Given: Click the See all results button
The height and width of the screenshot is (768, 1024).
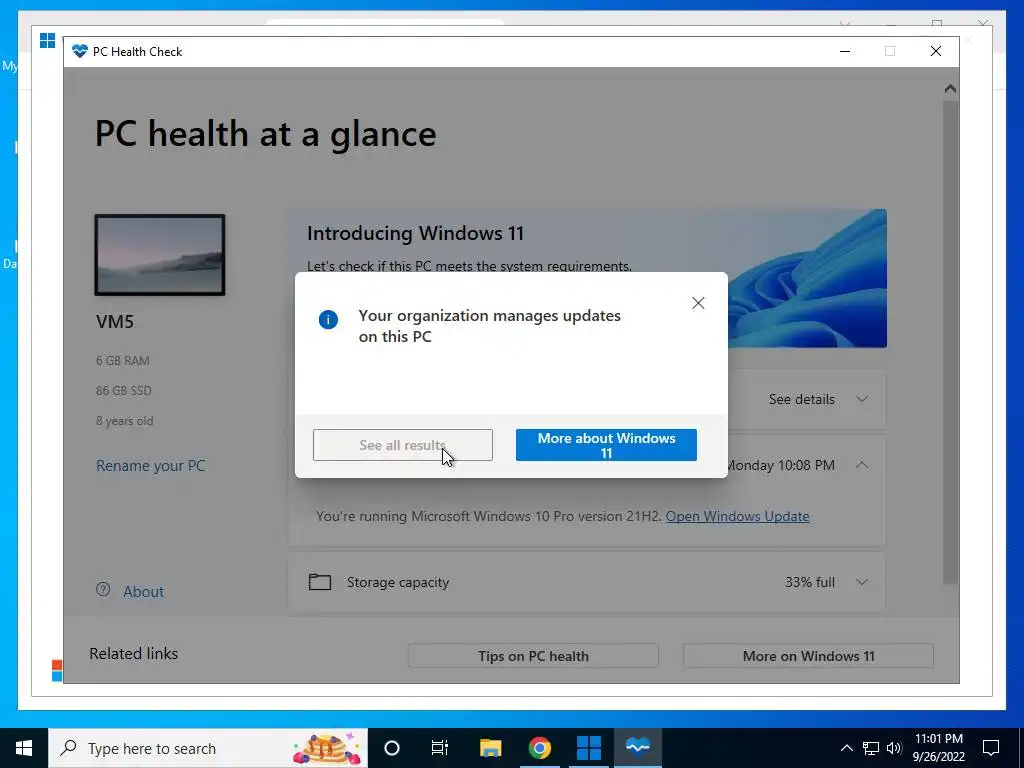Looking at the screenshot, I should 403,445.
